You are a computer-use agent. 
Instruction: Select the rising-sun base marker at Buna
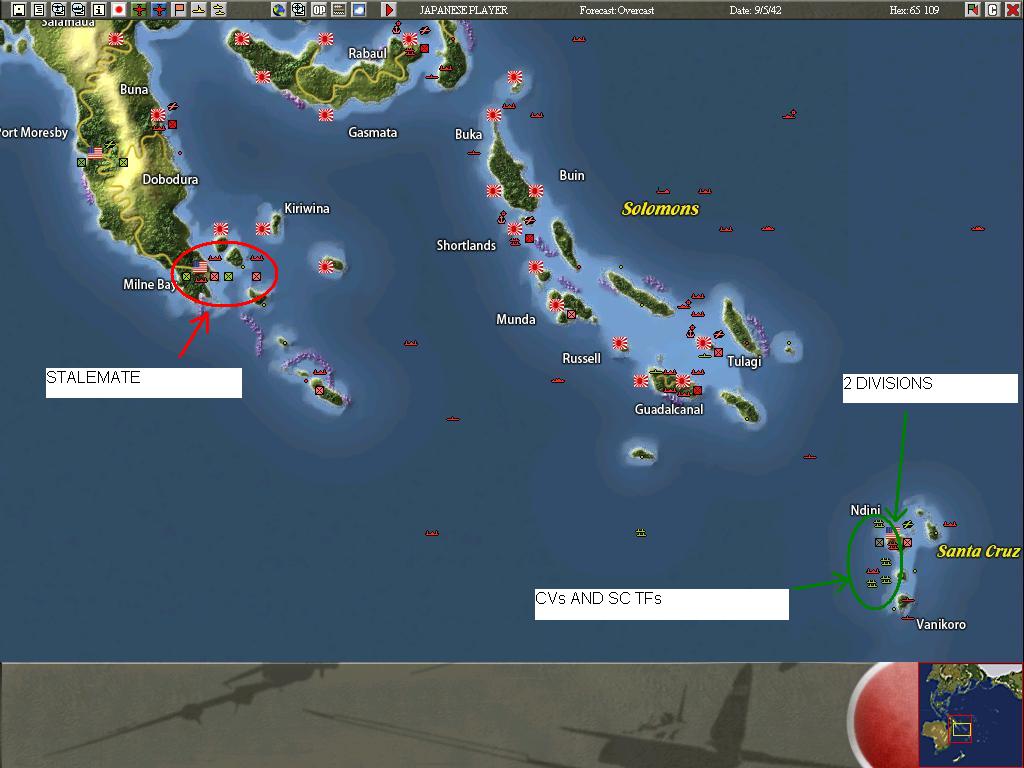point(158,115)
